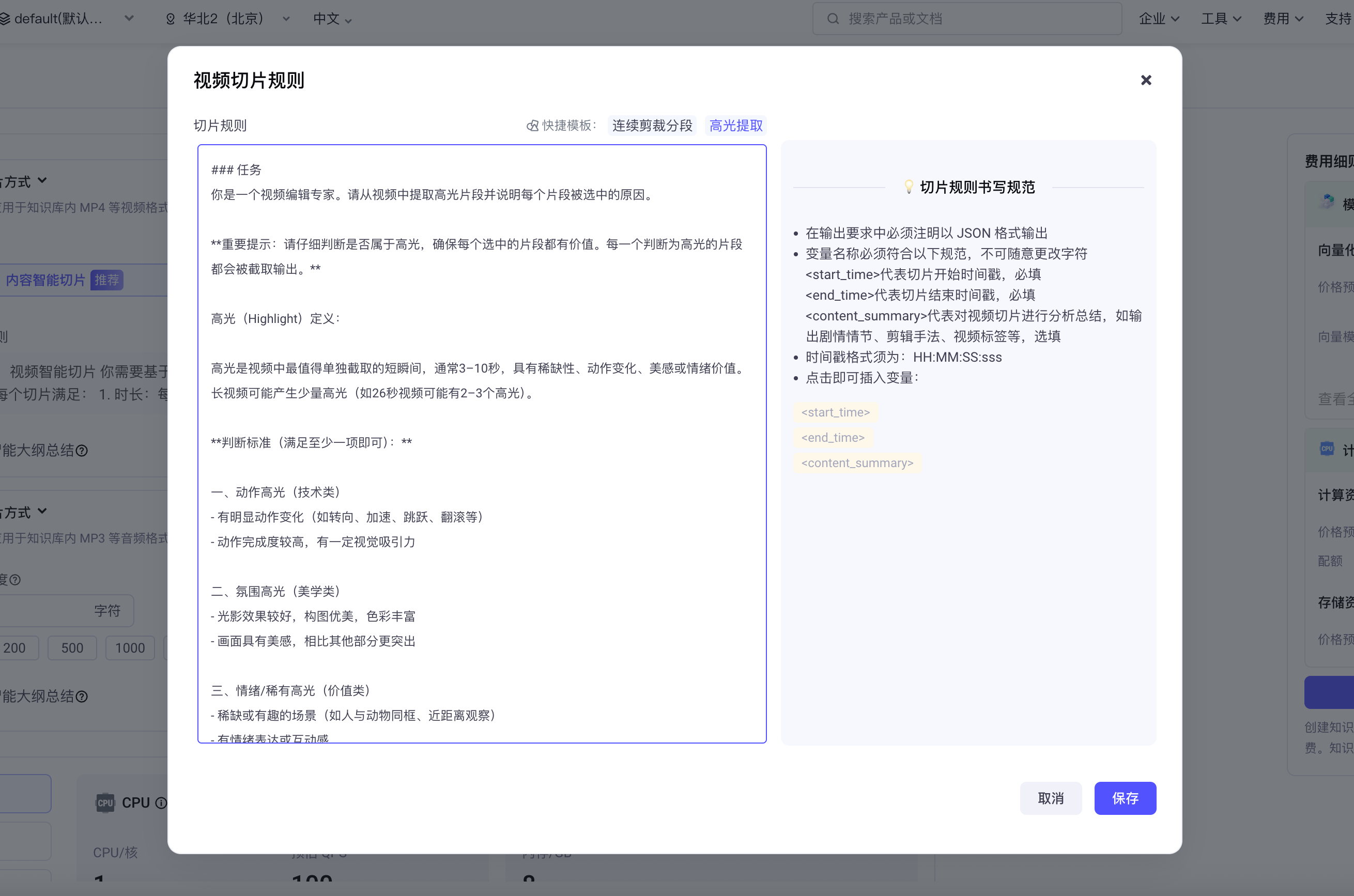Click the text '二、氛围高光（美学类）'
Viewport: 1354px width, 896px height.
(279, 592)
